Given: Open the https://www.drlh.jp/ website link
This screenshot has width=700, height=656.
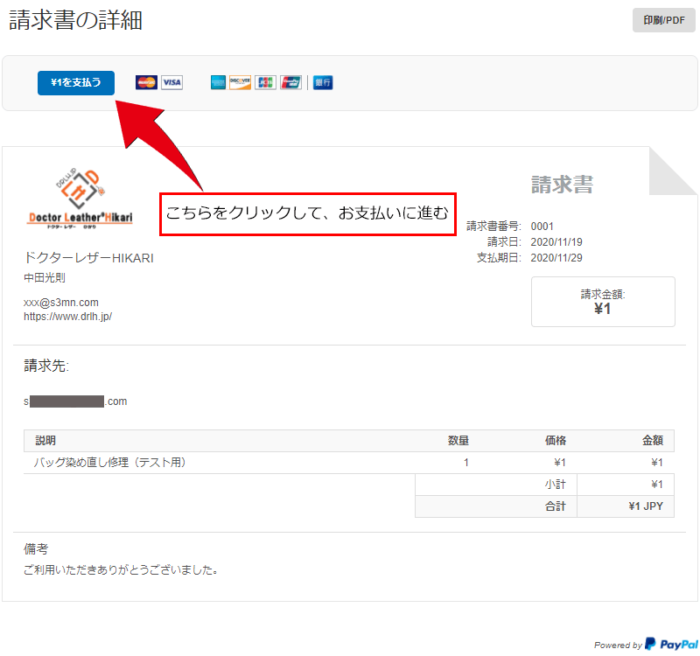Looking at the screenshot, I should [68, 317].
